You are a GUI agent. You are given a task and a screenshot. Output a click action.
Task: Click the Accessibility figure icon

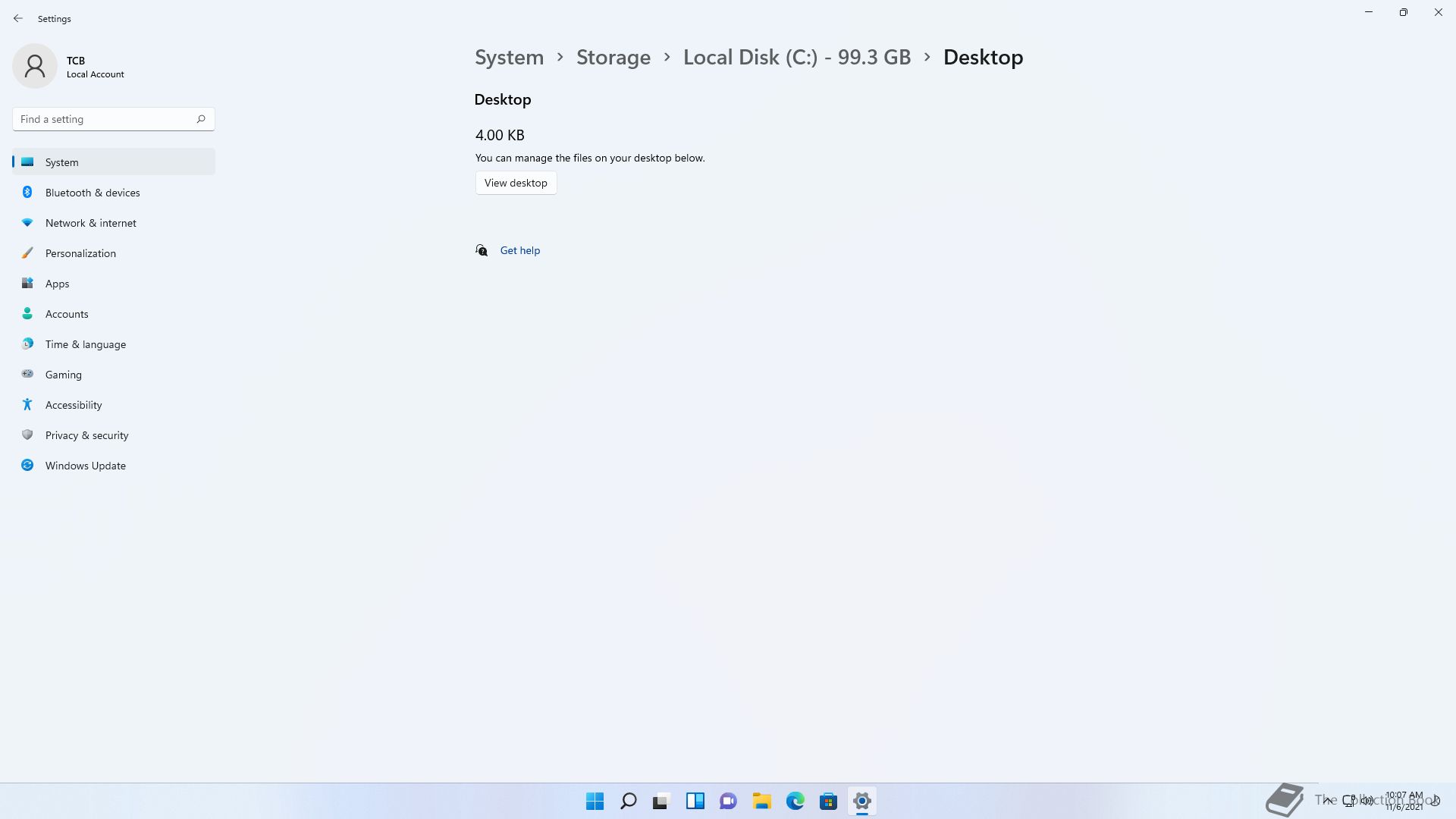tap(27, 405)
